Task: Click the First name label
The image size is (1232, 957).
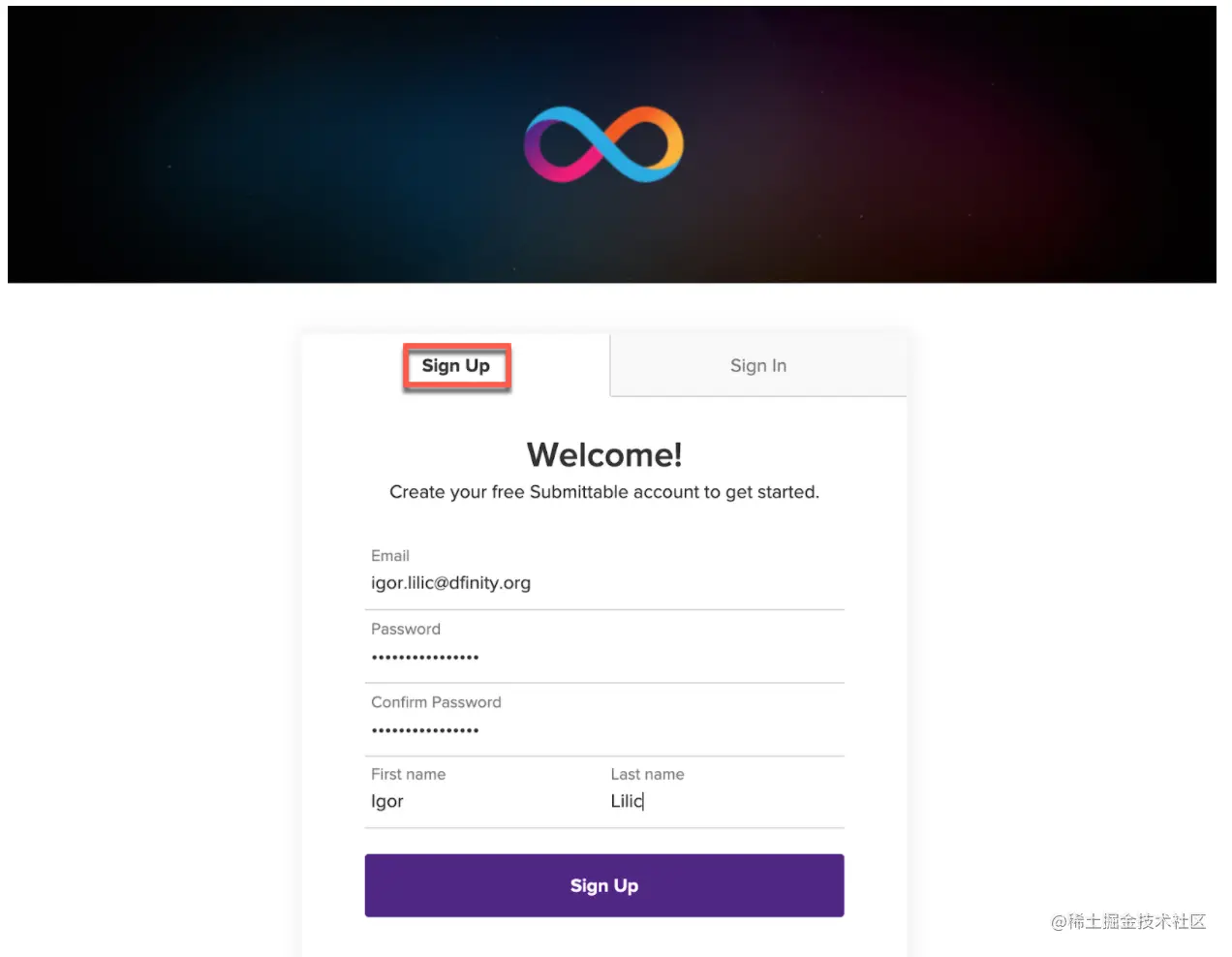Action: pyautogui.click(x=408, y=775)
